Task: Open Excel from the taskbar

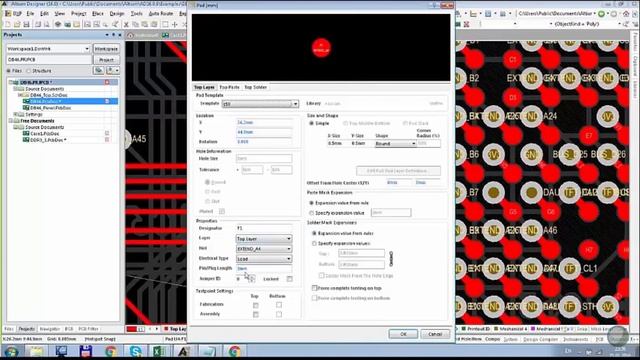Action: click(x=159, y=351)
